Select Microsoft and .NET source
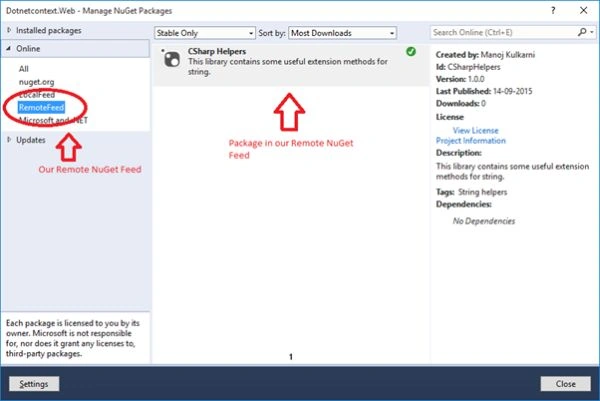The image size is (600, 401). (53, 120)
